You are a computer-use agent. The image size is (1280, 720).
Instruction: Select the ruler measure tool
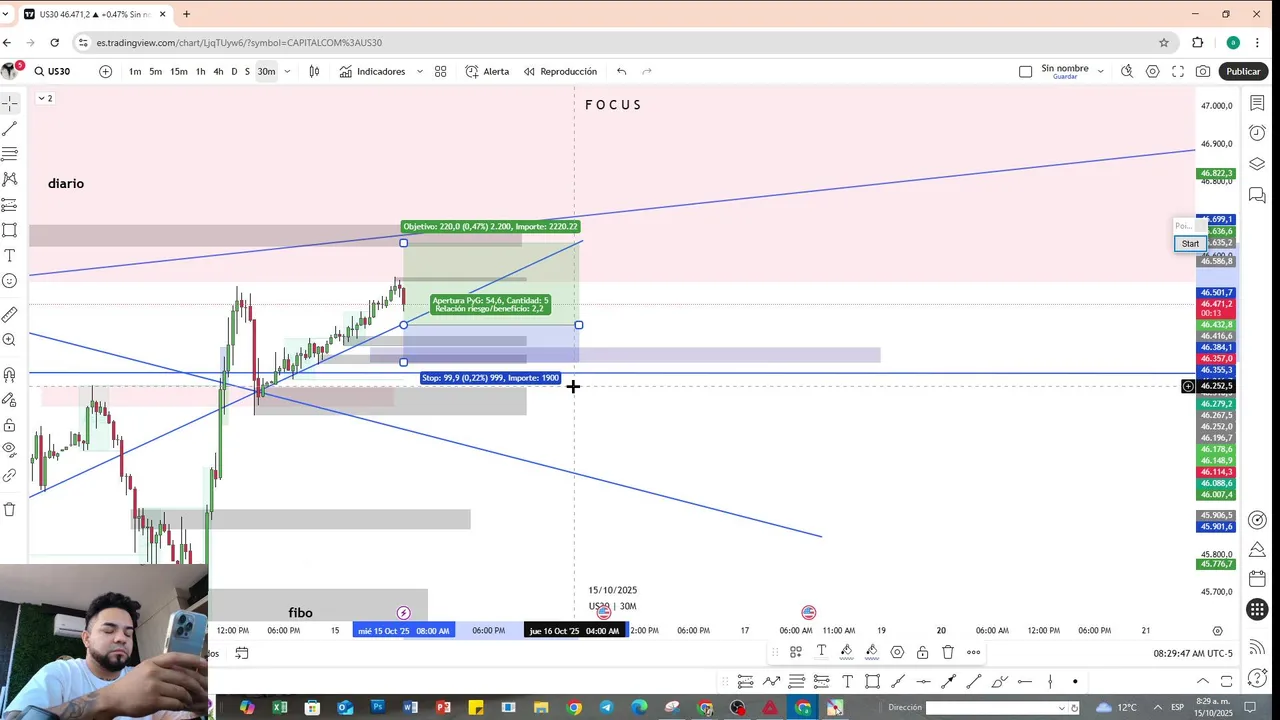point(10,315)
